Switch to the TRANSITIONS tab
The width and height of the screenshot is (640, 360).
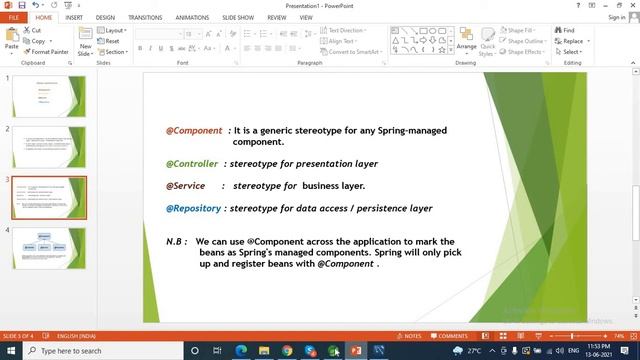click(145, 18)
